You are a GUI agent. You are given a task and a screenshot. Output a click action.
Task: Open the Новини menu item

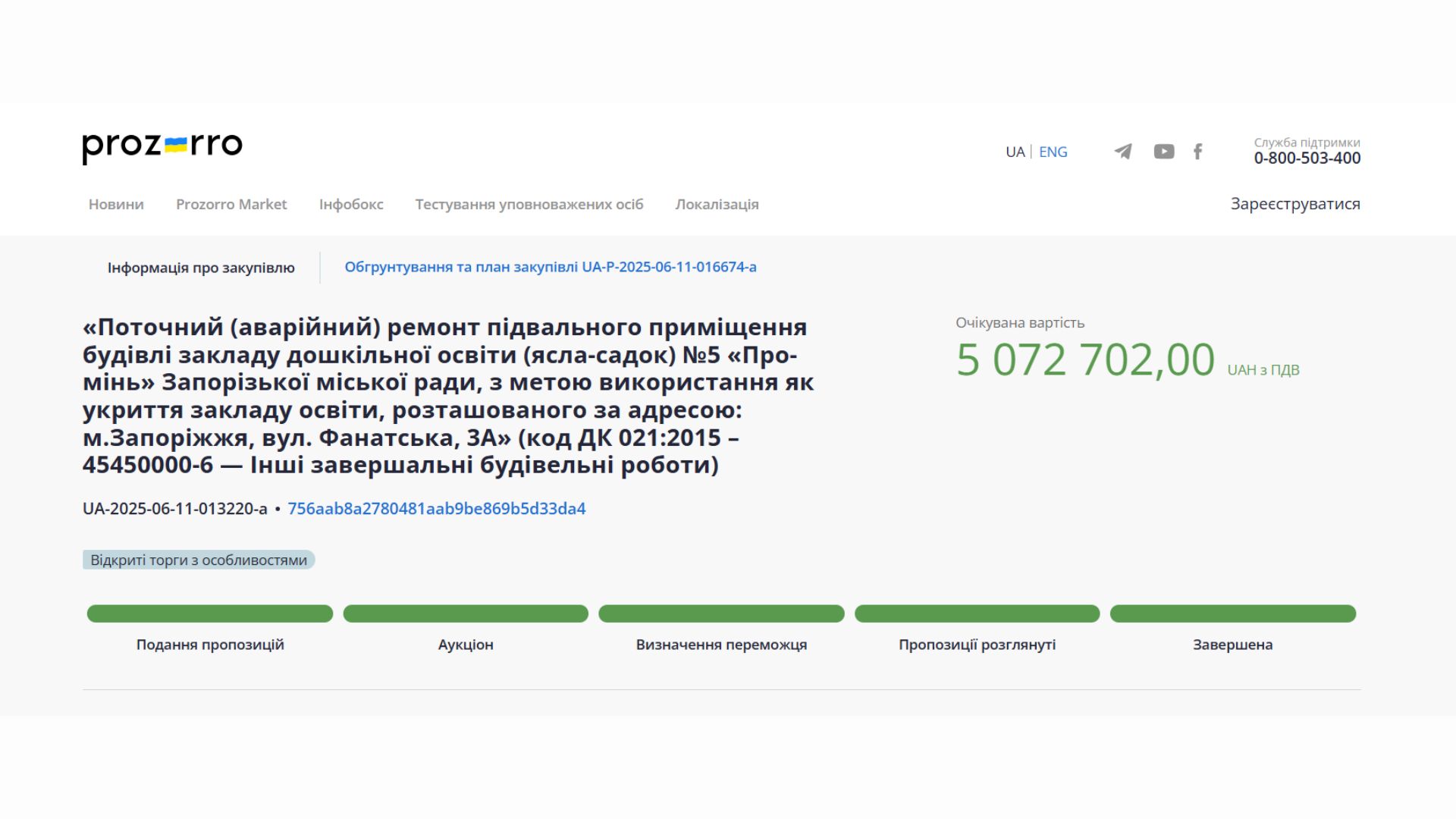coord(116,204)
